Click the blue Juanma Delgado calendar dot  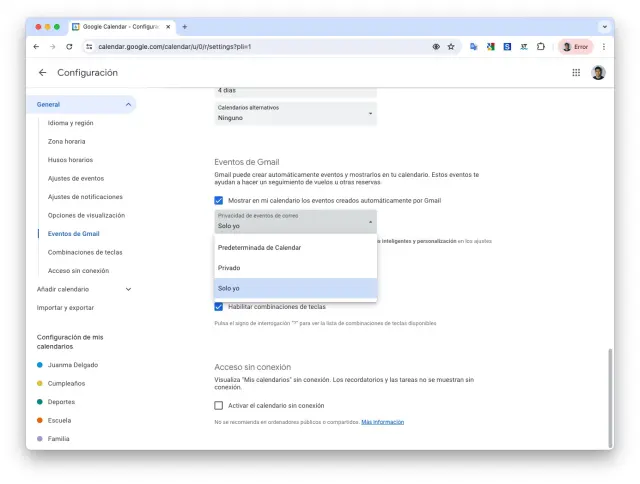tap(39, 365)
